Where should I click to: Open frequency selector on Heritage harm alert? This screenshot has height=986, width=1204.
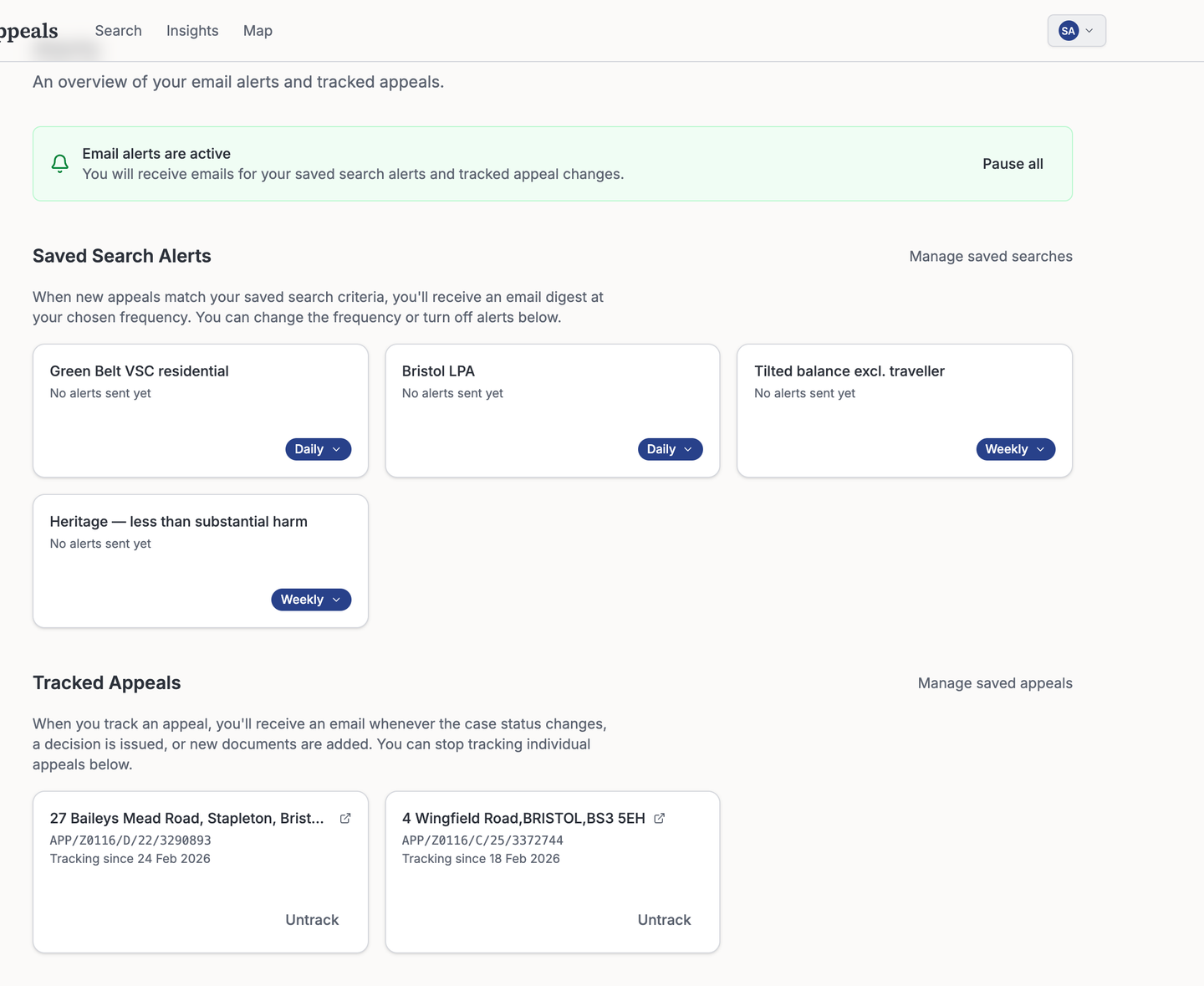310,600
